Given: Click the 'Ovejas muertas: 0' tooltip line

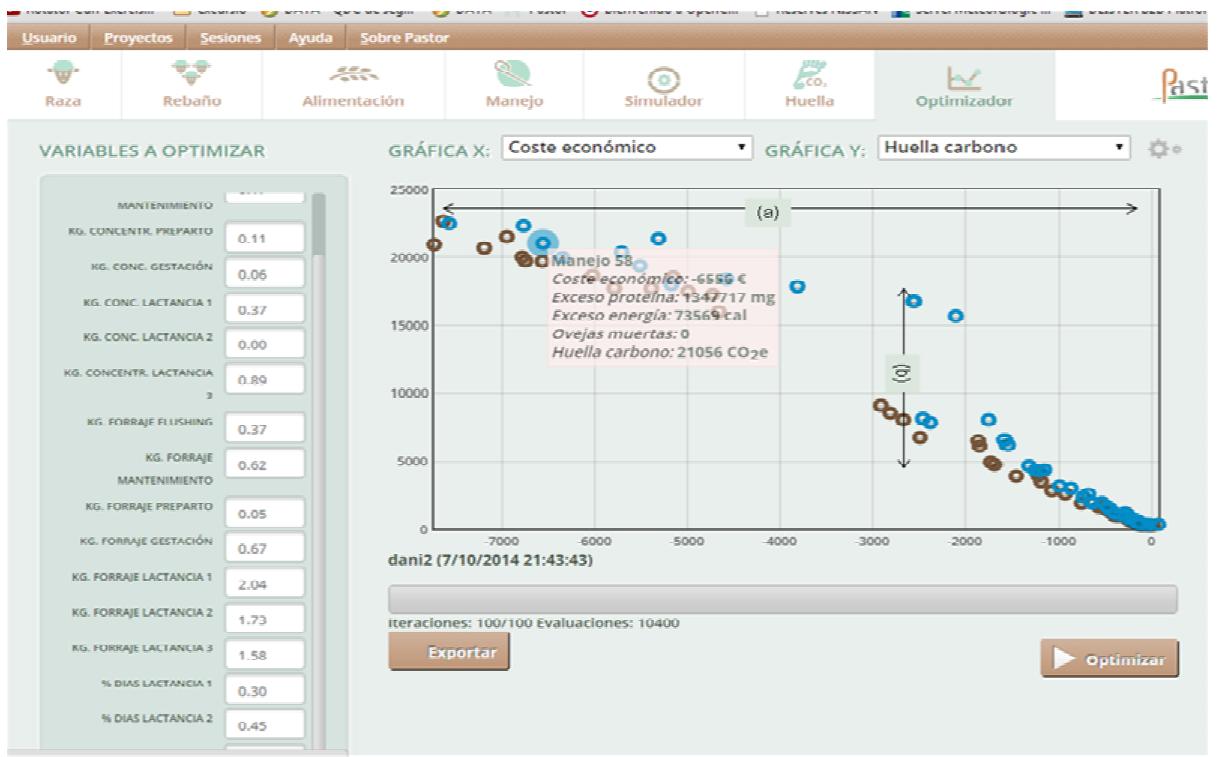Looking at the screenshot, I should tap(621, 334).
